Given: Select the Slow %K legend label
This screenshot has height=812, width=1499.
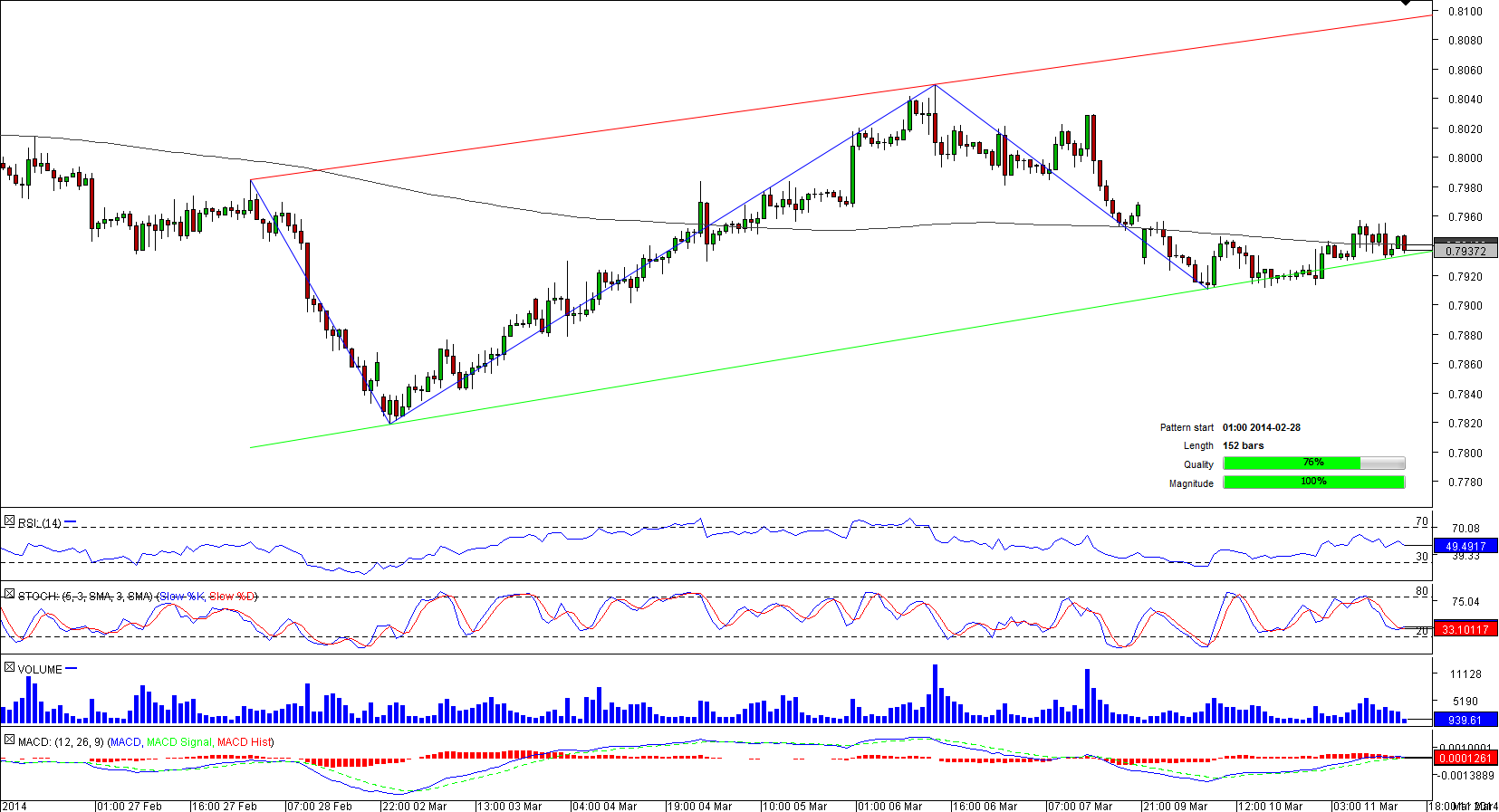Looking at the screenshot, I should click(181, 597).
